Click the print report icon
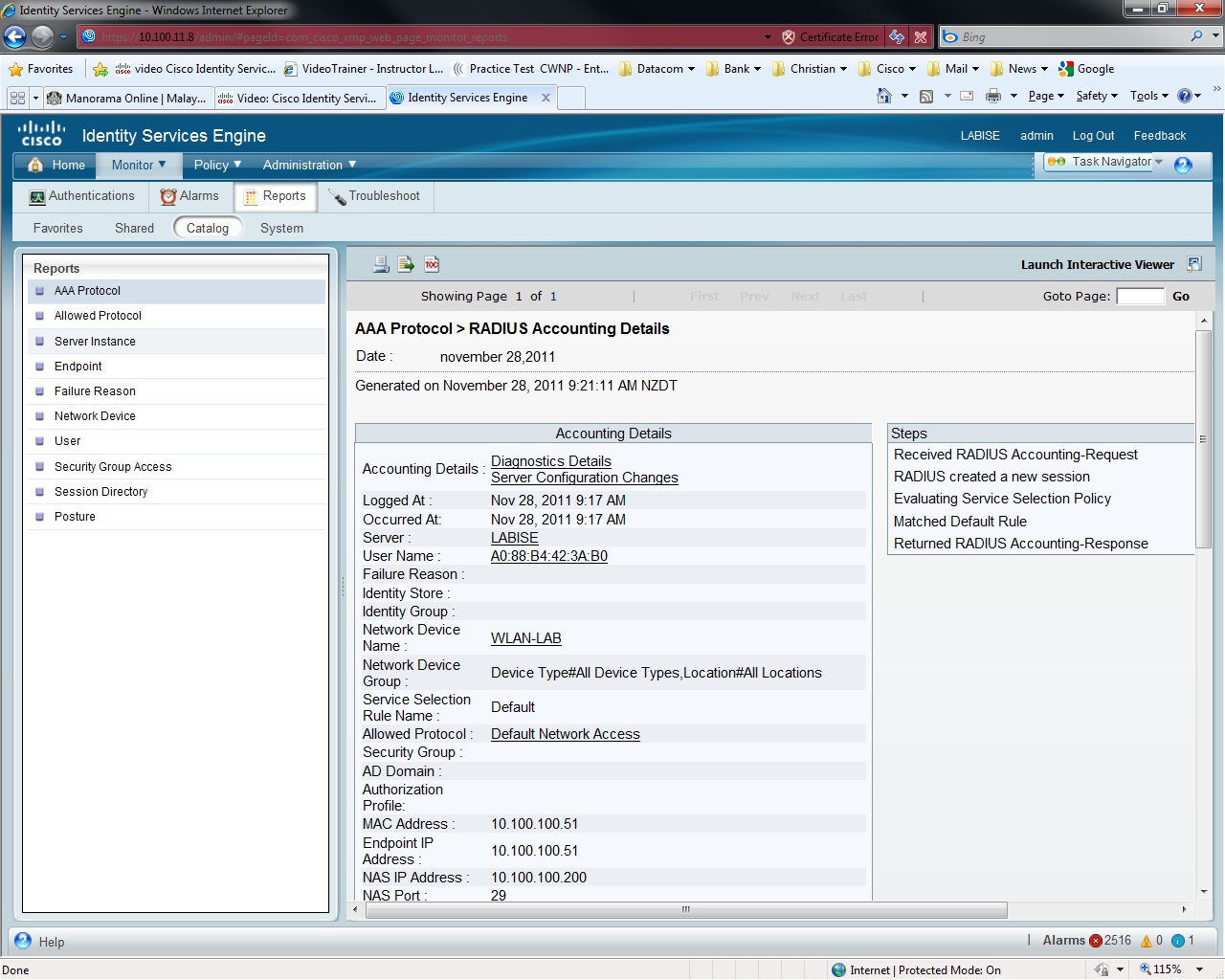 381,264
